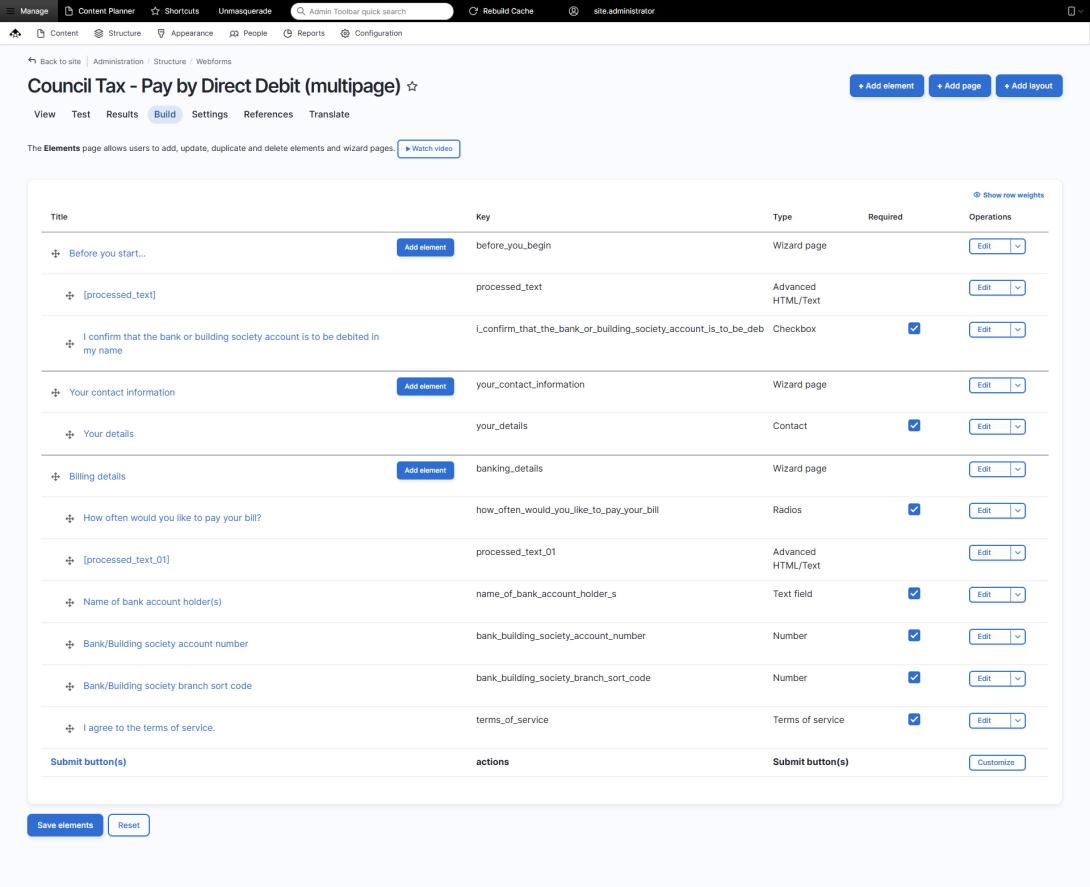Click the Add layout button
Image resolution: width=1090 pixels, height=887 pixels.
(x=1029, y=86)
